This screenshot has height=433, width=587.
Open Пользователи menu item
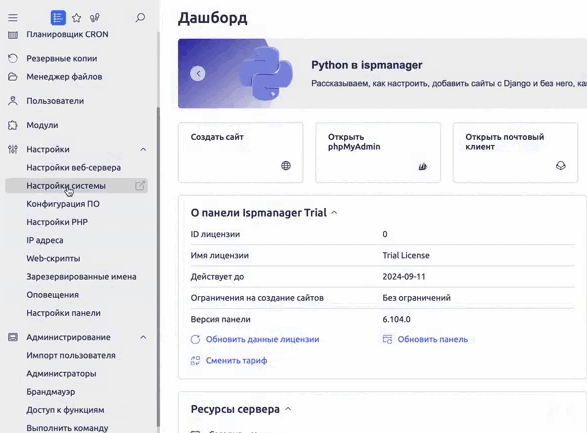[55, 101]
